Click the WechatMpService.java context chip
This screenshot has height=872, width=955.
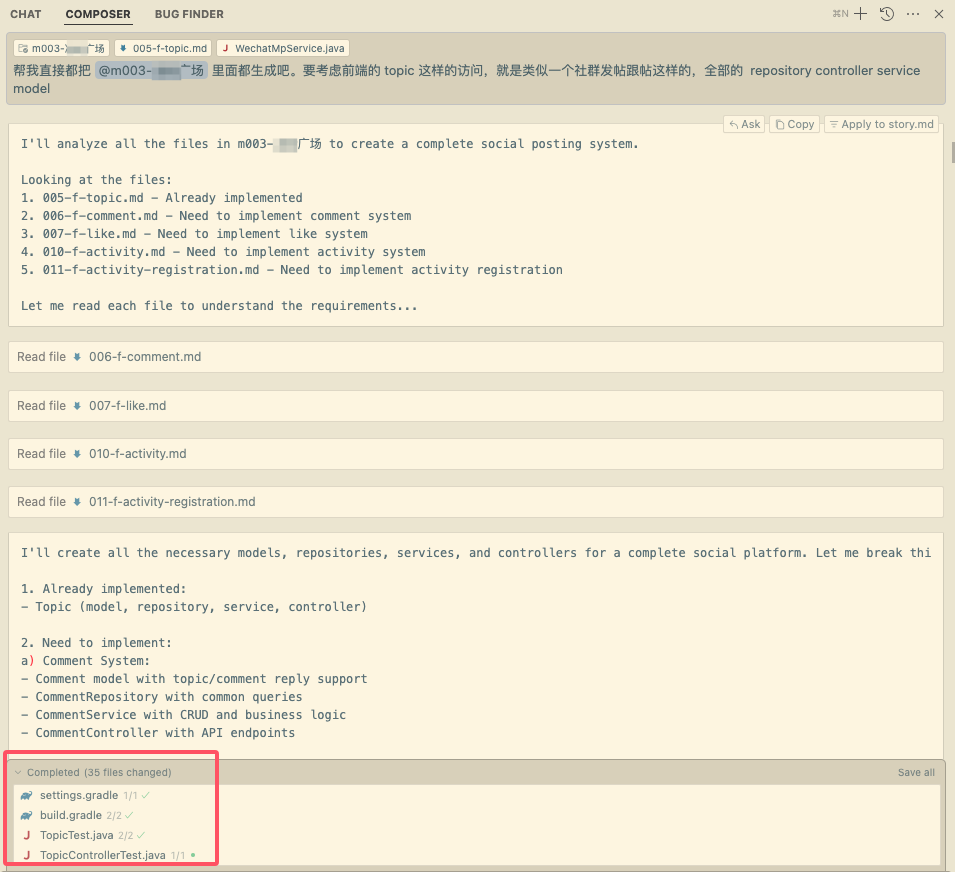[x=283, y=48]
